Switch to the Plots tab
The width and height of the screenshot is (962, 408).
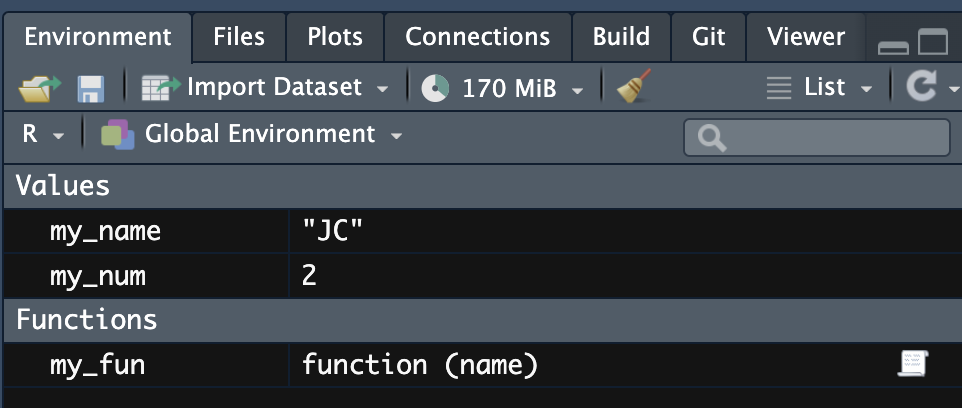pyautogui.click(x=335, y=37)
